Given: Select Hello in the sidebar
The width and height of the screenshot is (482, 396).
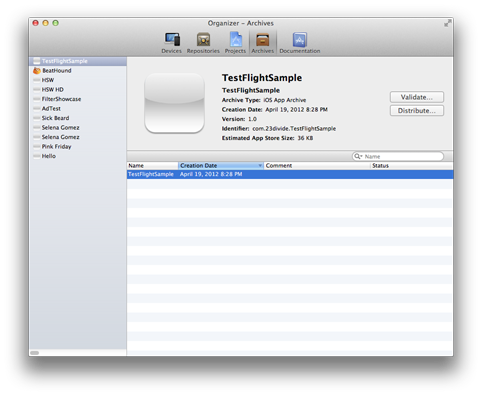Looking at the screenshot, I should point(78,156).
